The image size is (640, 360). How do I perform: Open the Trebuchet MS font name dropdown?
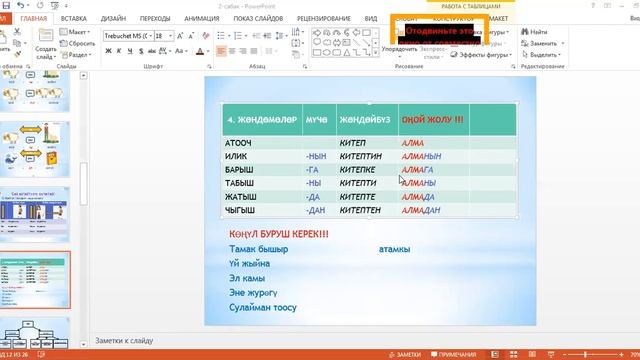pos(151,36)
